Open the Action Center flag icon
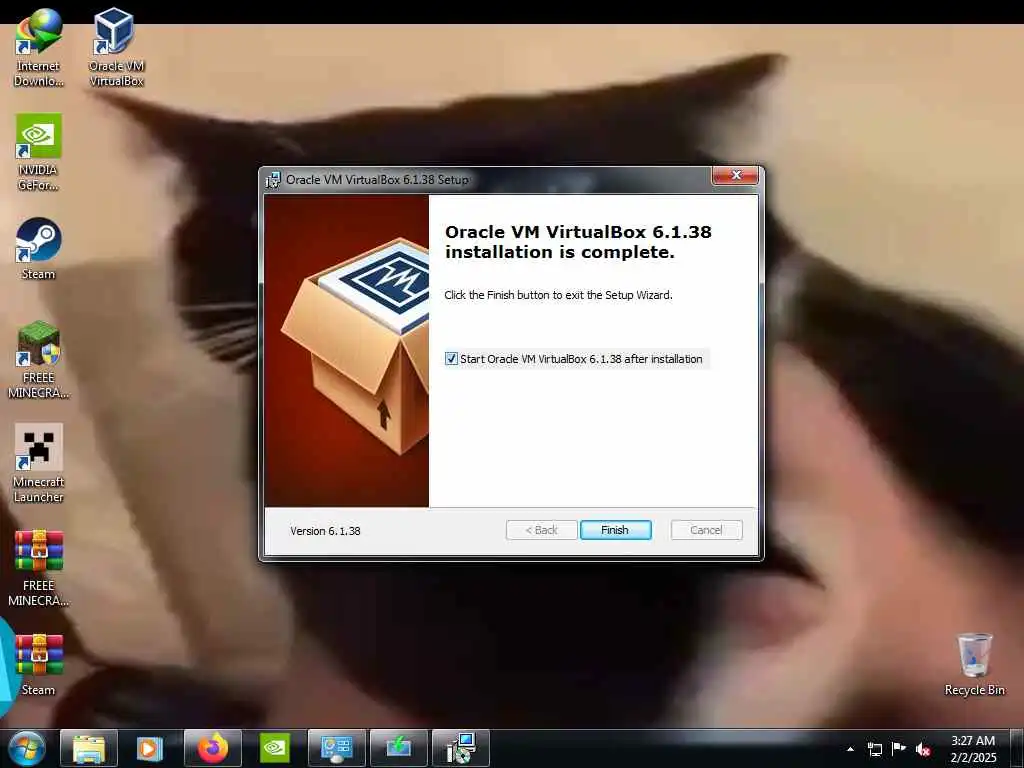The width and height of the screenshot is (1024, 768). click(899, 749)
